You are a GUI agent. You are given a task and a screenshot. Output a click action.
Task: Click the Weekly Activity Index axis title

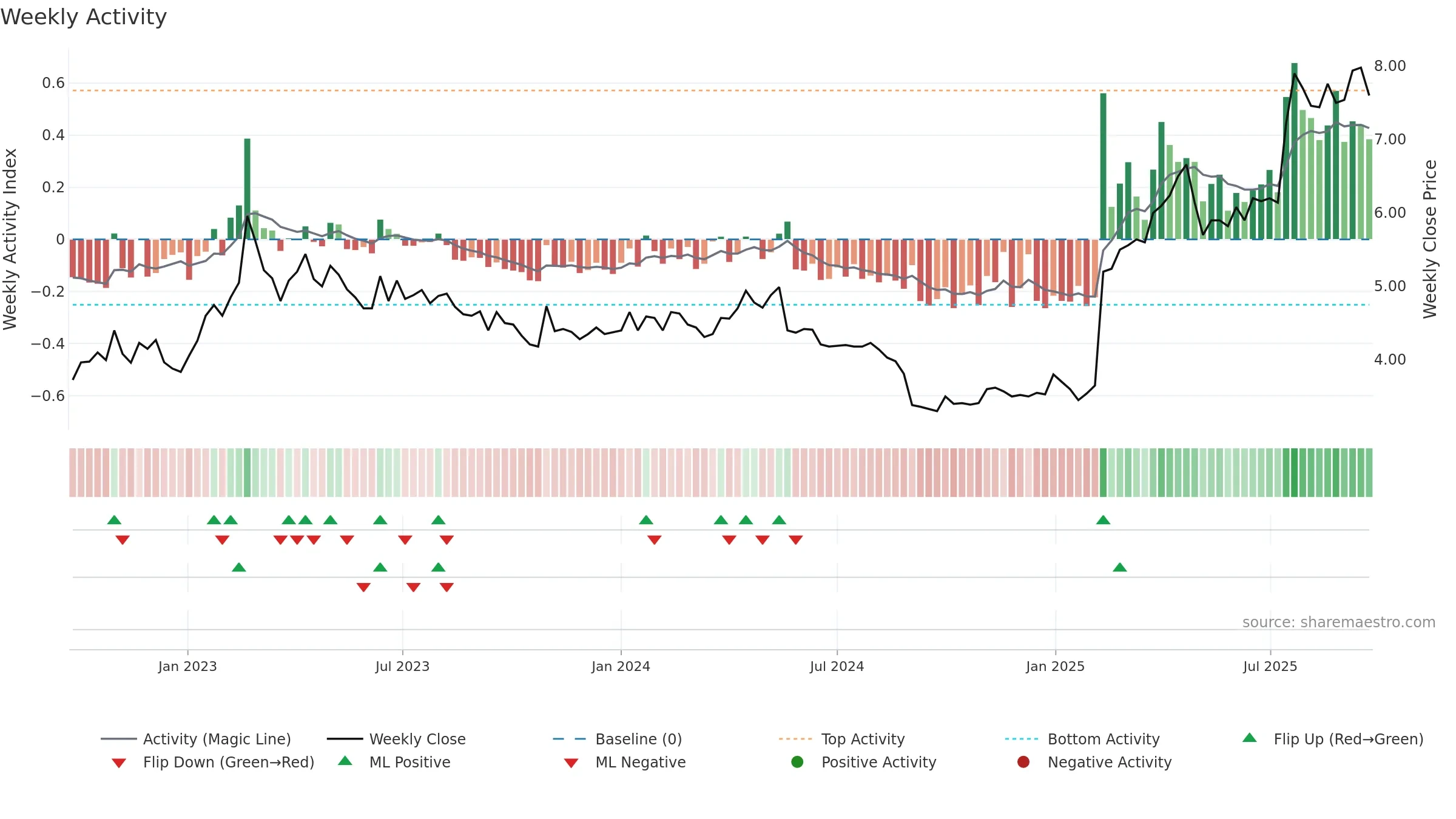10,239
